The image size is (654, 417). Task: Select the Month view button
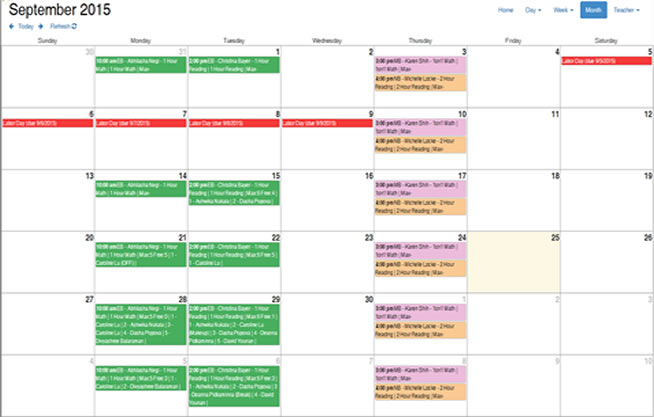[x=593, y=10]
